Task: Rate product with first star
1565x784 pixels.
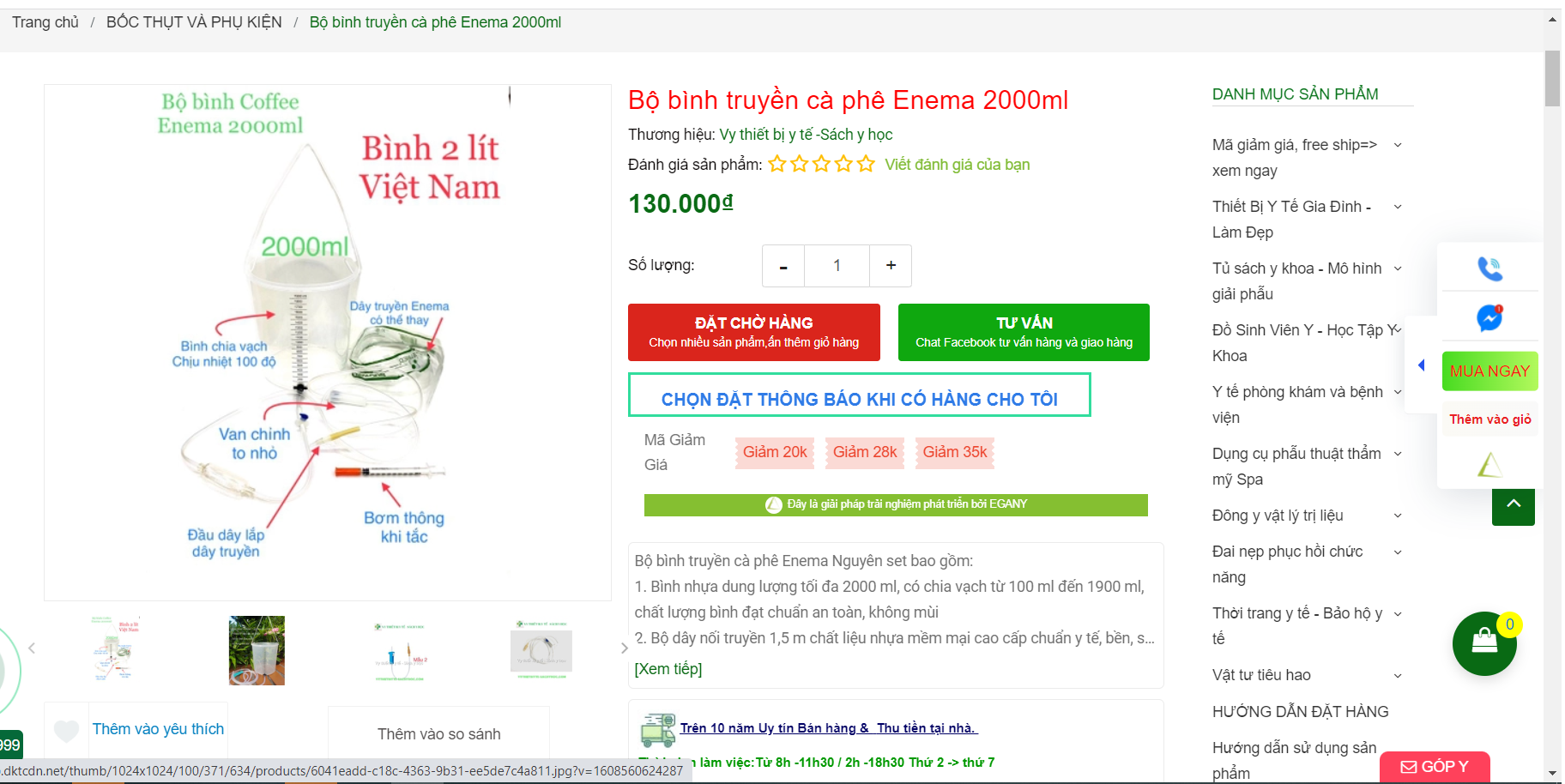Action: [x=777, y=164]
